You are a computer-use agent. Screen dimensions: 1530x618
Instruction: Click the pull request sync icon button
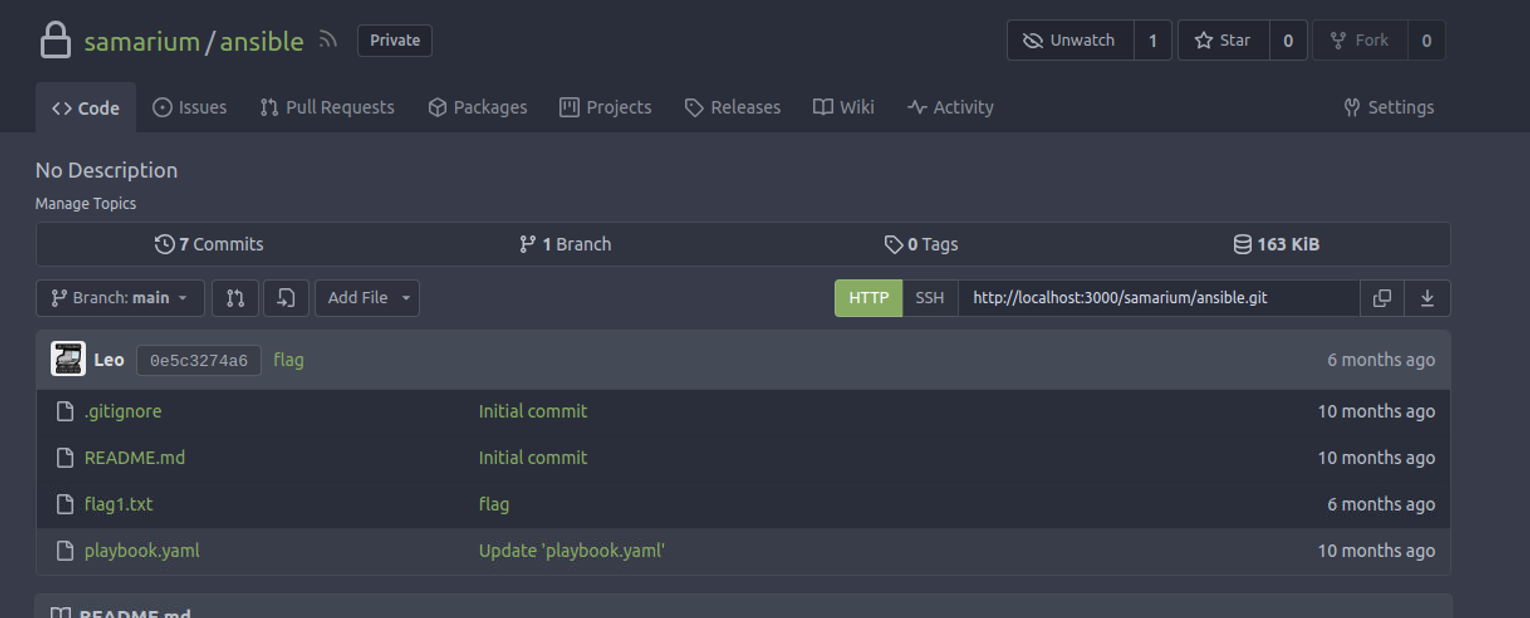(286, 298)
